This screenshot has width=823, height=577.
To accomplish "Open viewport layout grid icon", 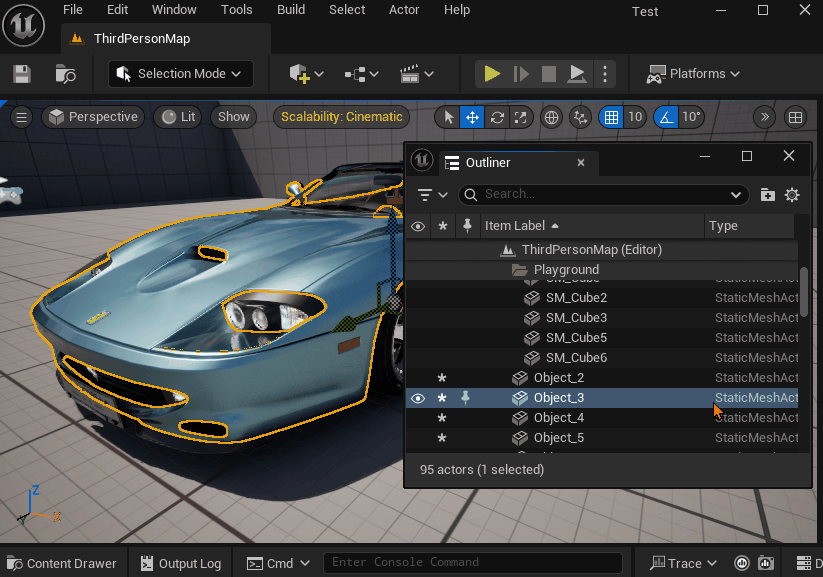I will coord(795,117).
